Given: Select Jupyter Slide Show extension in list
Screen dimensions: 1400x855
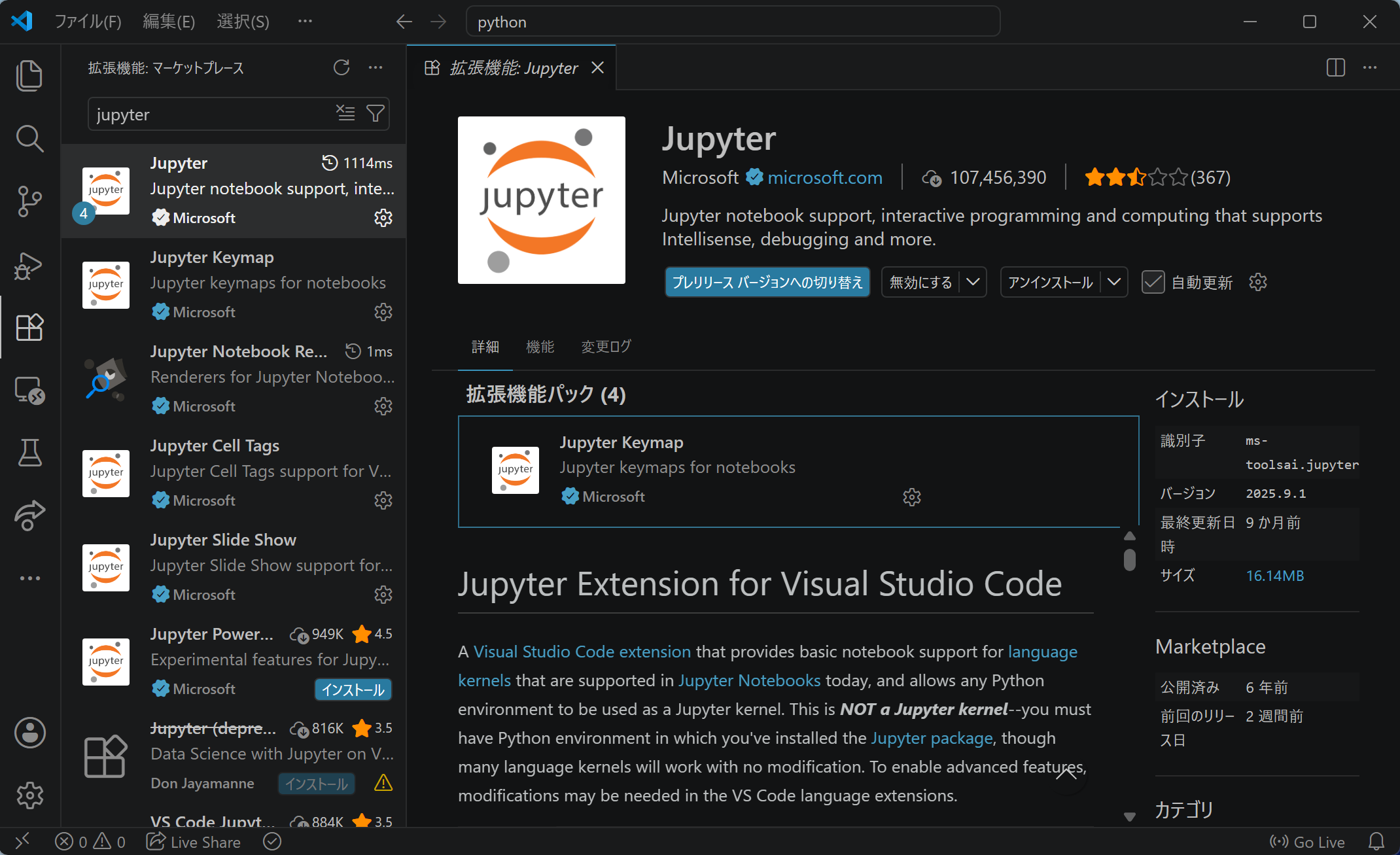Looking at the screenshot, I should point(234,567).
